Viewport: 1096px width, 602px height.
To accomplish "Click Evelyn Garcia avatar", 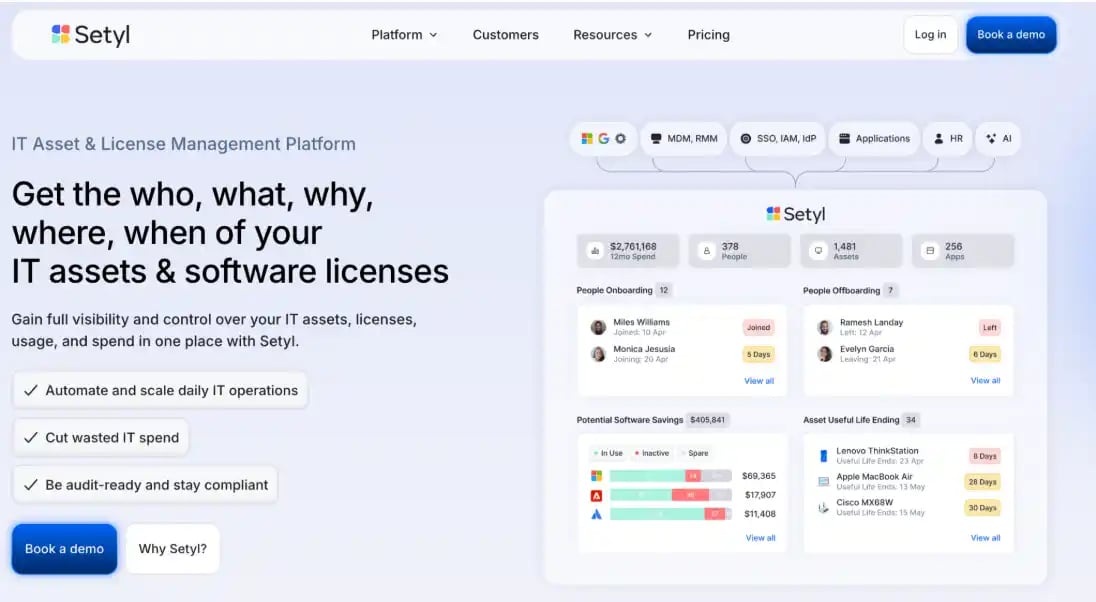I will [825, 354].
